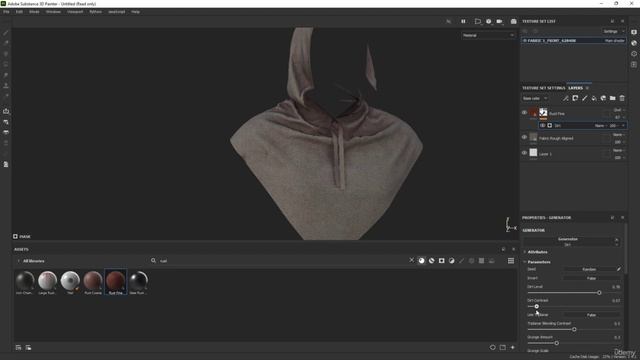Open Fabric Rough Aligned blending mode dropdown

coord(618,135)
